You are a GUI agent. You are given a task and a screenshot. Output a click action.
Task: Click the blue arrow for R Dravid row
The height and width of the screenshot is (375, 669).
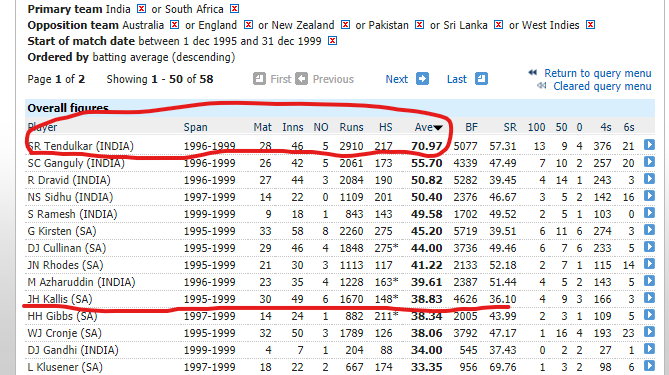click(x=649, y=179)
